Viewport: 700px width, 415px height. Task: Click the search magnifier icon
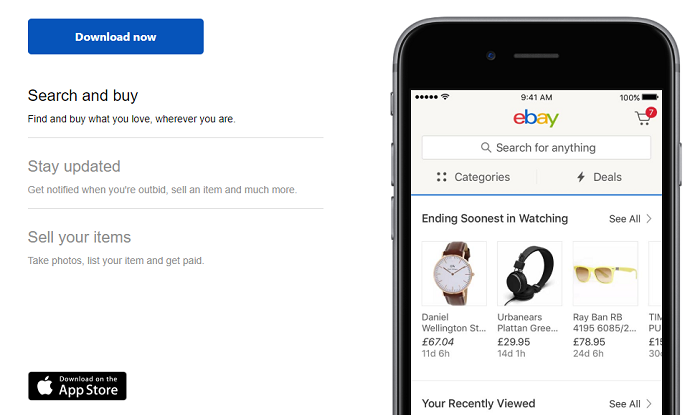(x=486, y=148)
